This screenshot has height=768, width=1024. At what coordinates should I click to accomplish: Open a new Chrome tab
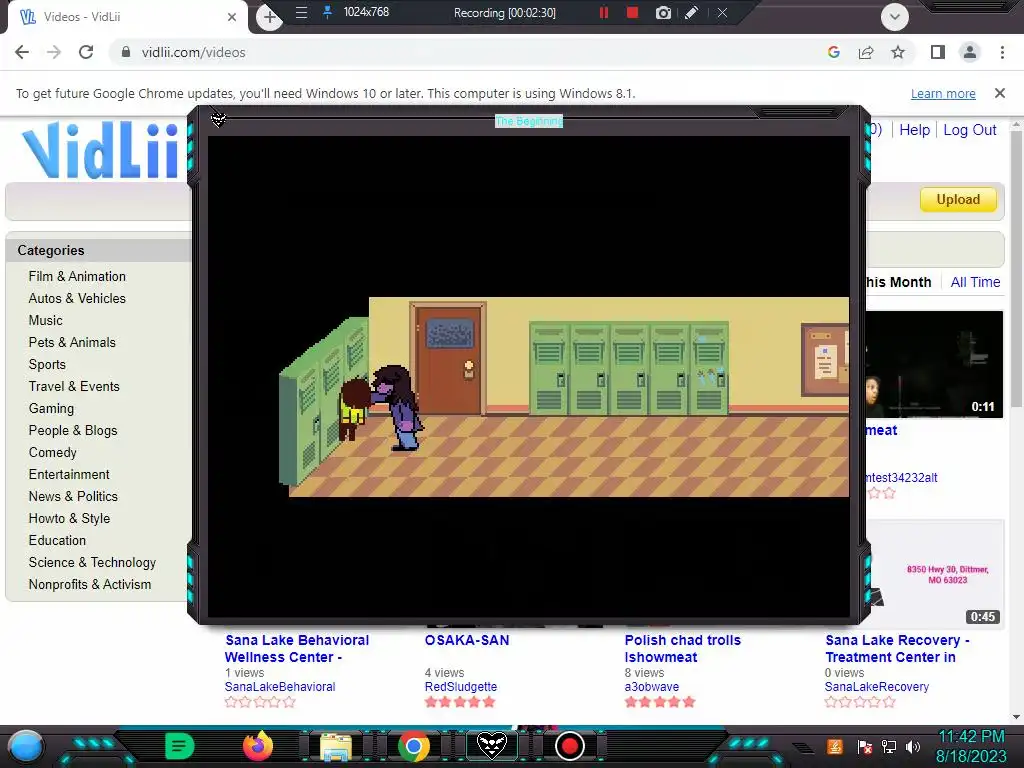(x=269, y=17)
